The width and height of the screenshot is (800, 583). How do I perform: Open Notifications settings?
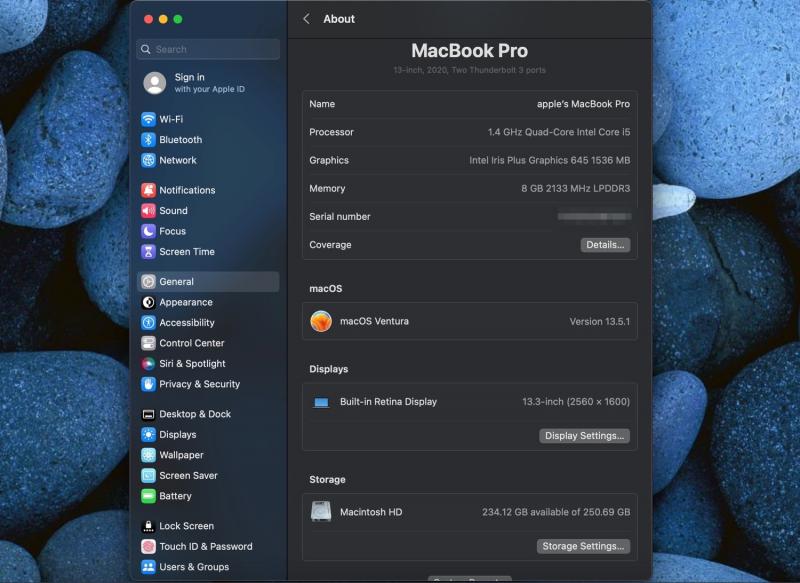tap(208, 190)
